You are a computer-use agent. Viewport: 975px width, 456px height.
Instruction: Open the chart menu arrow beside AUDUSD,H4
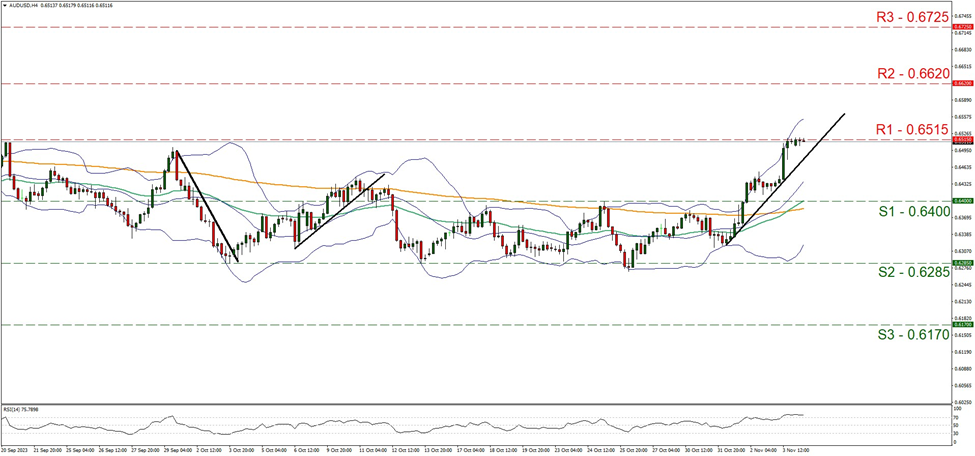click(x=3, y=4)
